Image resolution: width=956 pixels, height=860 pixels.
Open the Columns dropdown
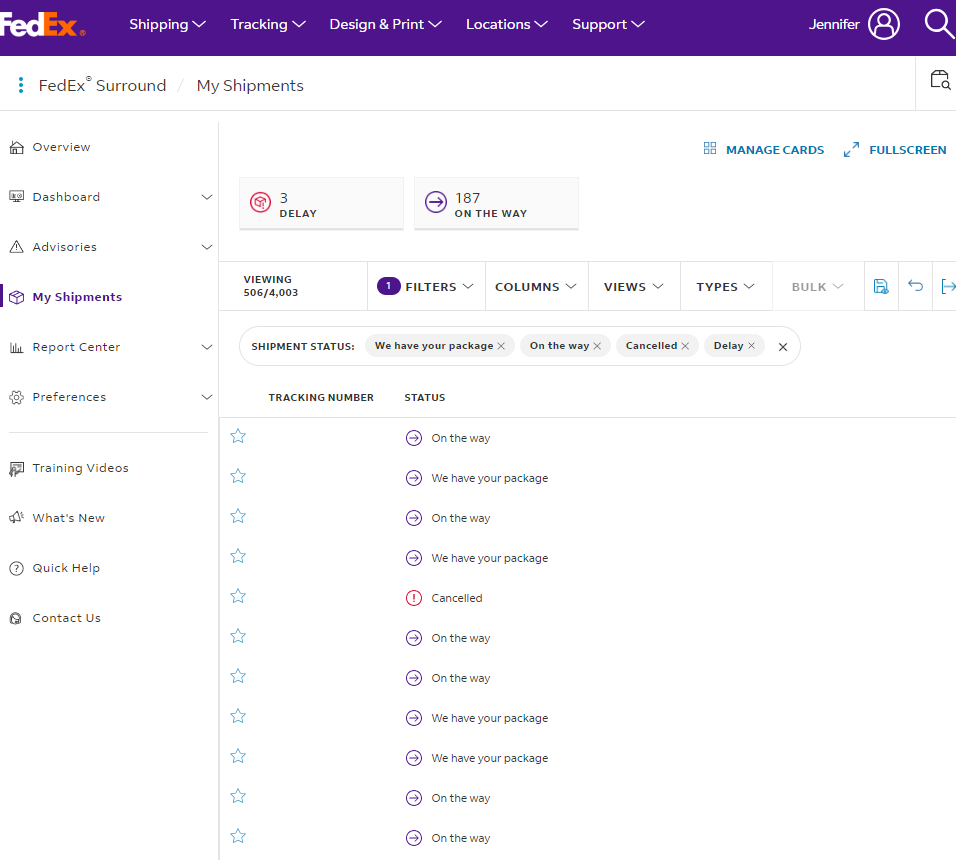pos(537,286)
